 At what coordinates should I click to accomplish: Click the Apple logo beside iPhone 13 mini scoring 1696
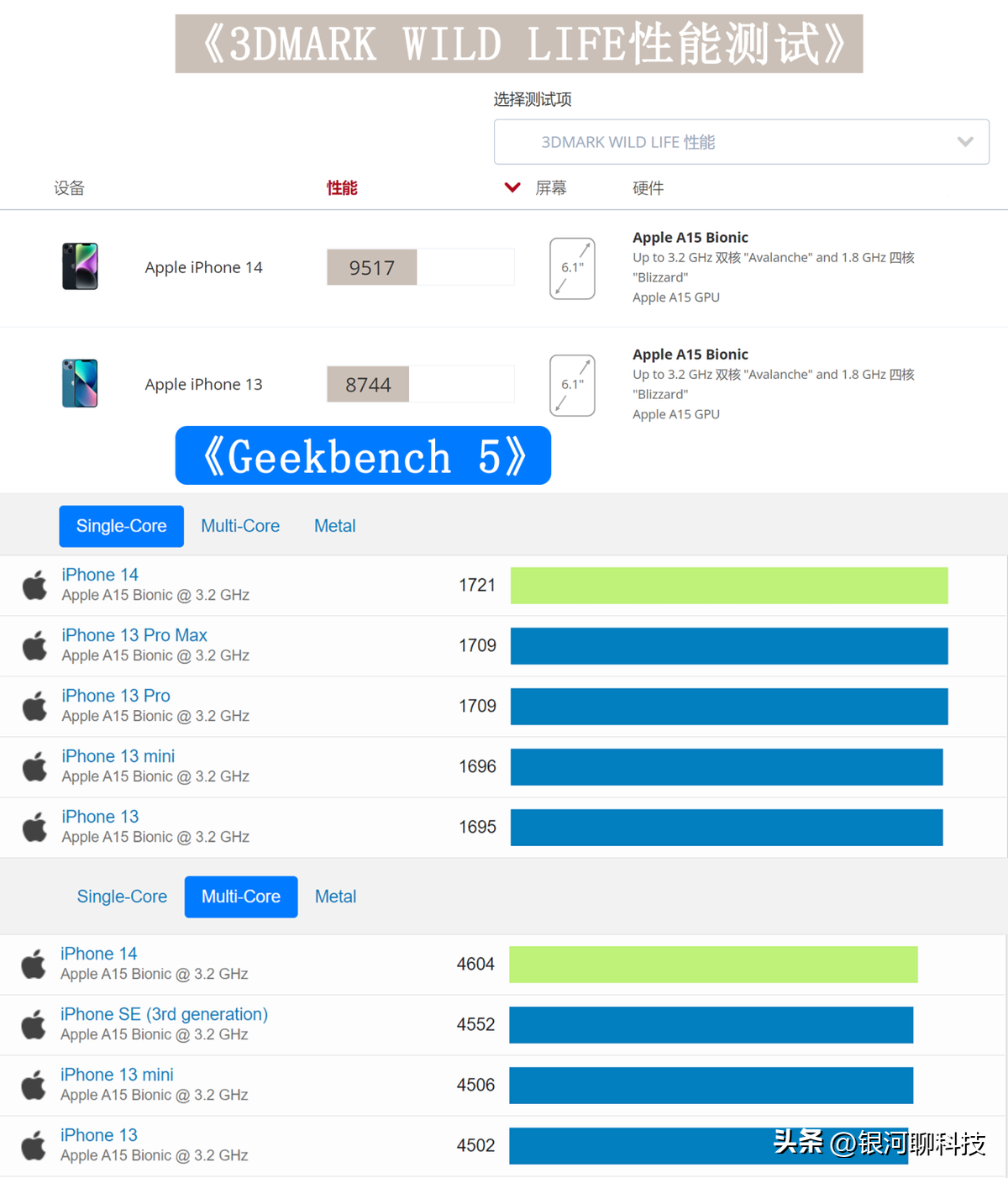pyautogui.click(x=34, y=766)
